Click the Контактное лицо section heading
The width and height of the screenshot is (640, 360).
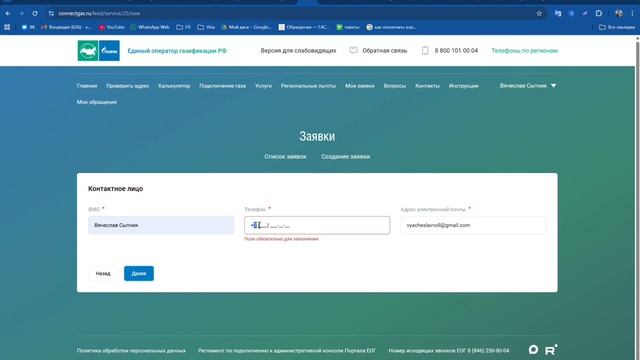pos(116,189)
